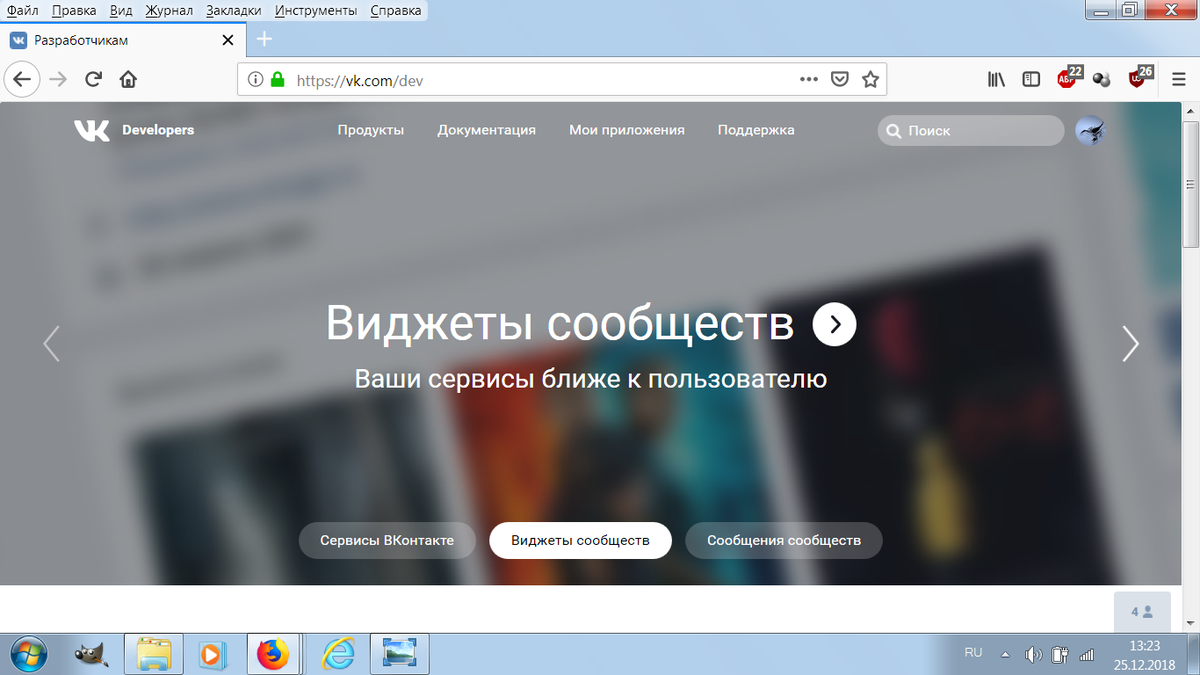Open GIMP from the taskbar
Image resolution: width=1200 pixels, height=675 pixels.
(92, 654)
